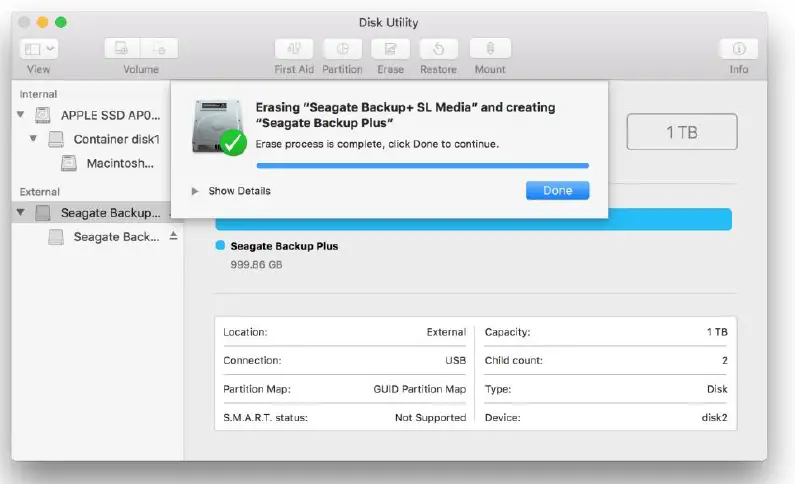Image resolution: width=795 pixels, height=484 pixels.
Task: Click the remove volume toolbar icon
Action: click(159, 49)
